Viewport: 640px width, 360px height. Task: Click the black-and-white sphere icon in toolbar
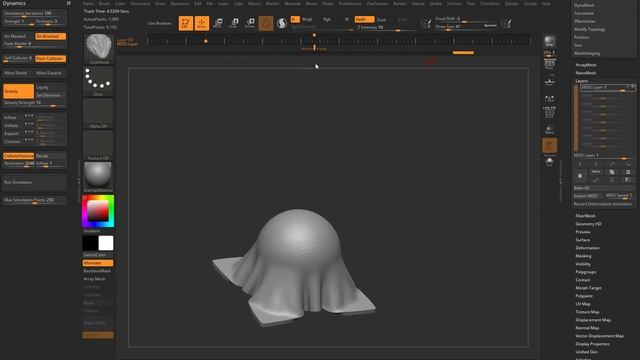click(x=282, y=23)
